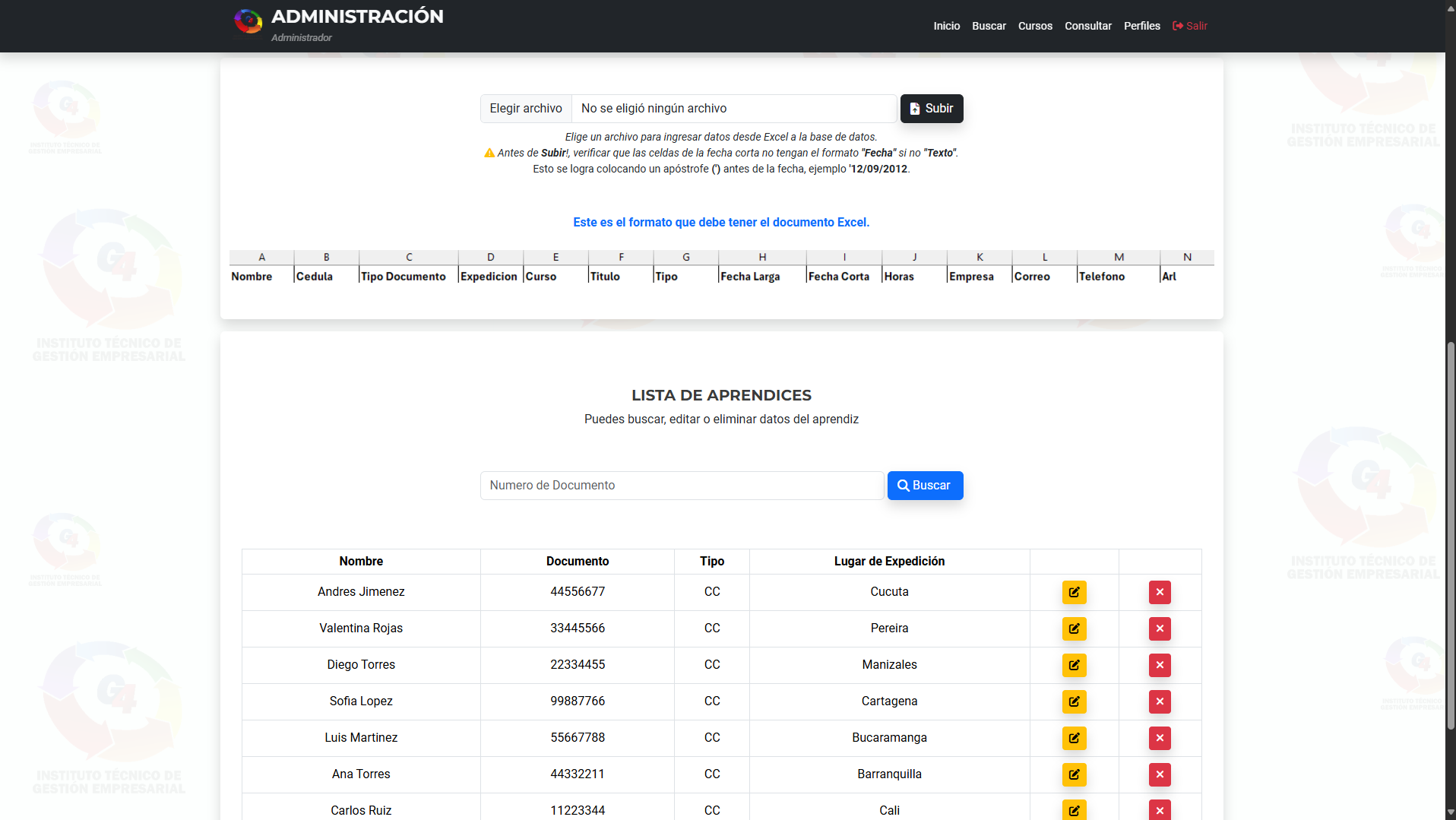
Task: Open the Perfiles navigation link
Action: (1141, 26)
